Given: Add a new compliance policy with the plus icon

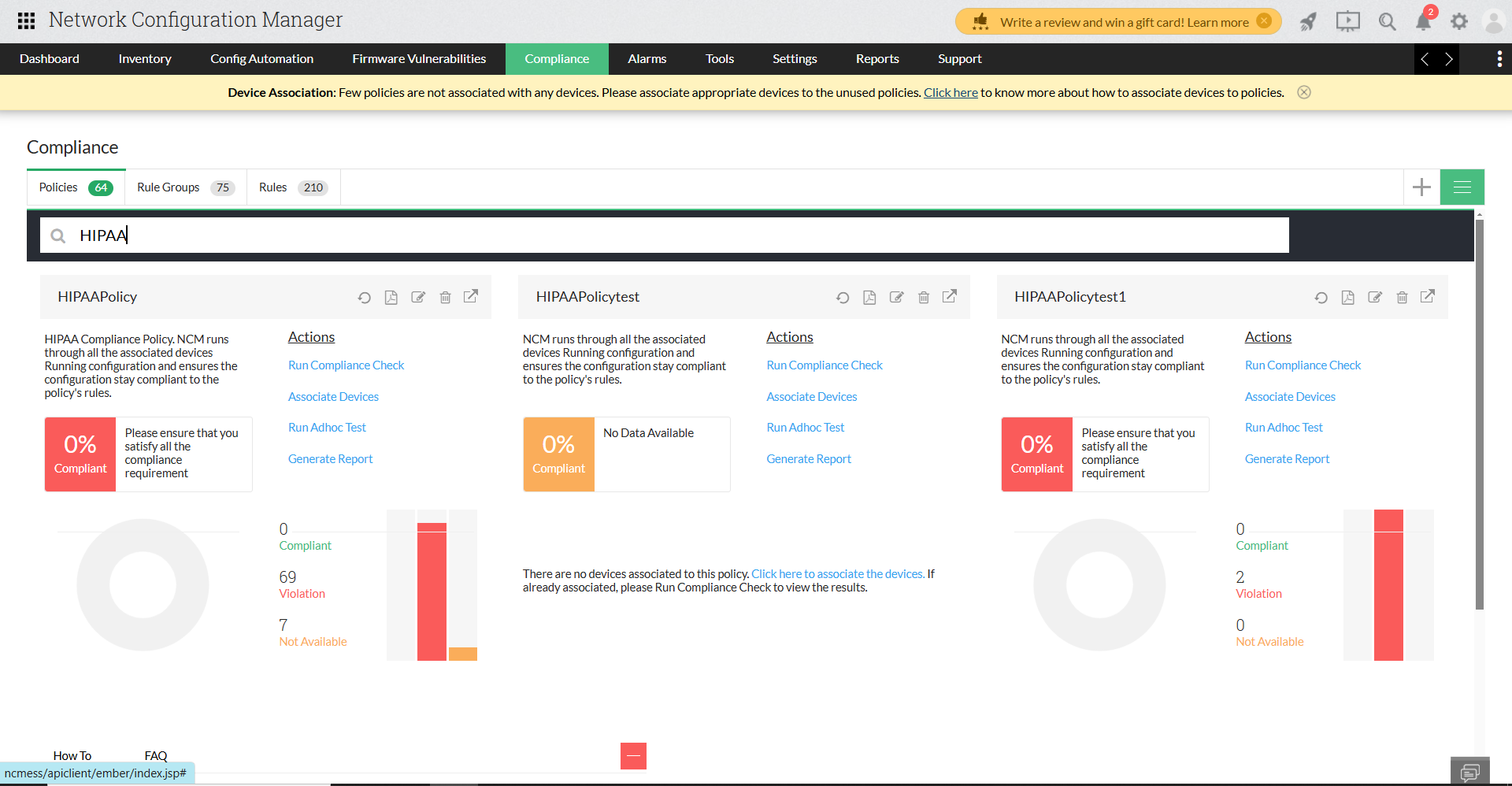Looking at the screenshot, I should click(1421, 187).
